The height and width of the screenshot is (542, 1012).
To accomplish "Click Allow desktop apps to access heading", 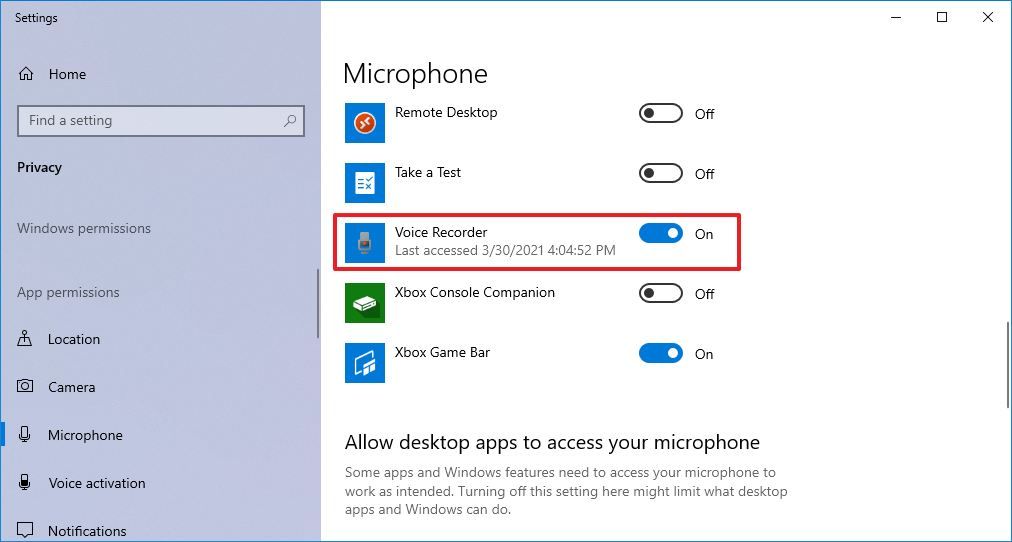I will [552, 443].
